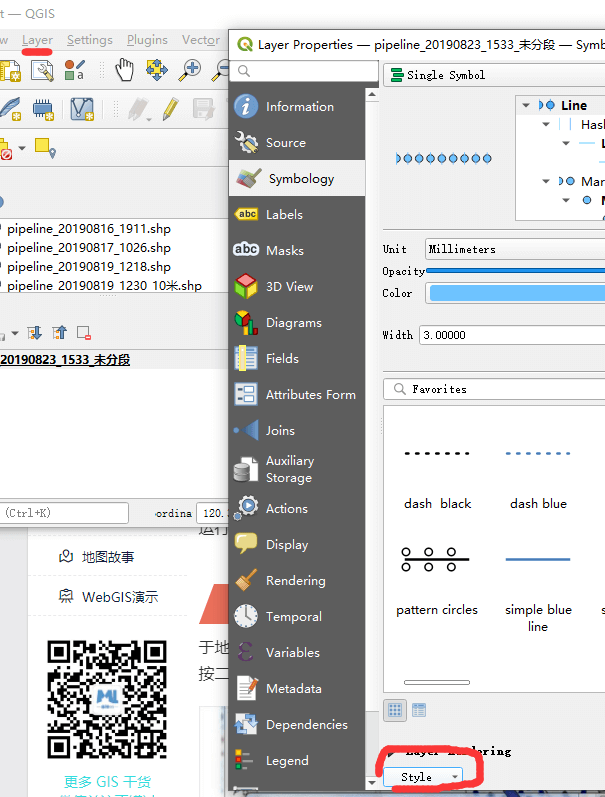
Task: Collapse the Line symbol tree node
Action: (526, 105)
